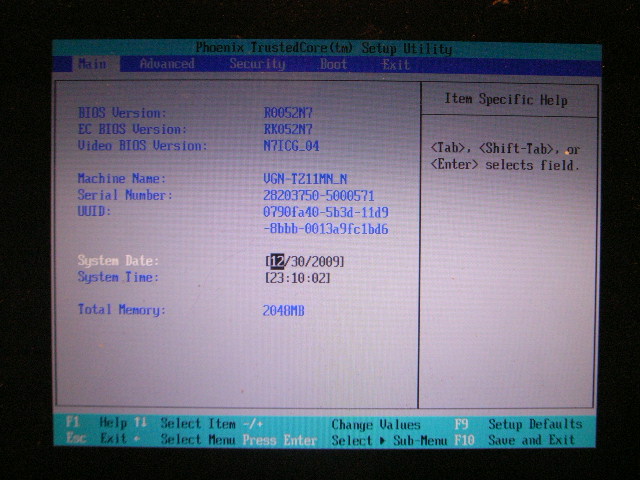640x480 pixels.
Task: Select the System Date label
Action: click(x=118, y=261)
